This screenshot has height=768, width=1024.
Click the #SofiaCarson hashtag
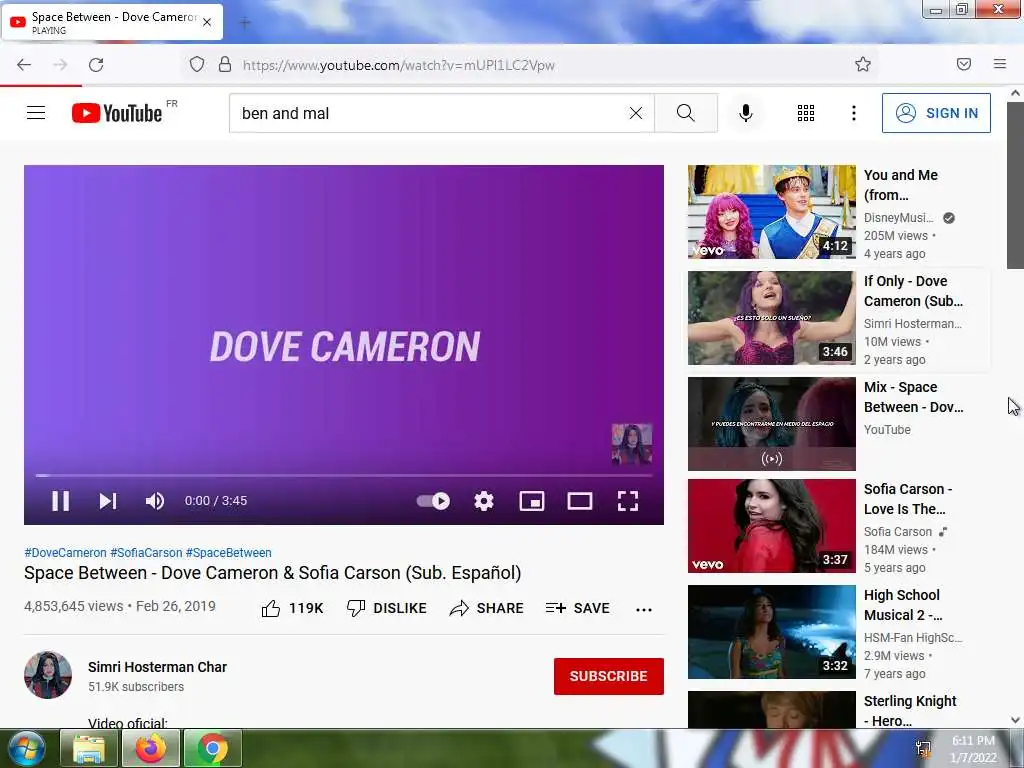click(146, 552)
